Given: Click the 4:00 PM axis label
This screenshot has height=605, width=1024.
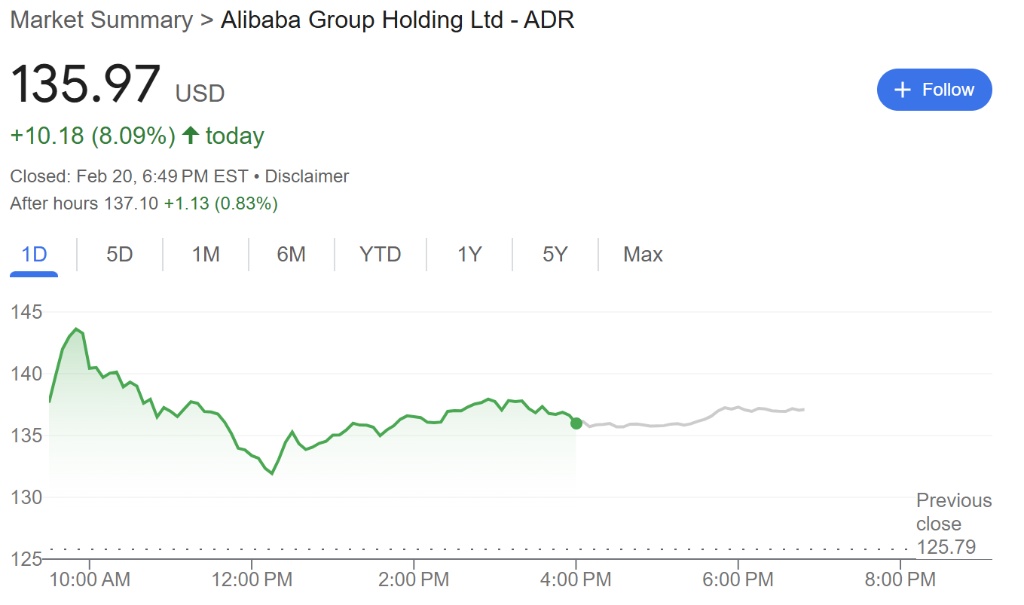Looking at the screenshot, I should click(x=575, y=579).
